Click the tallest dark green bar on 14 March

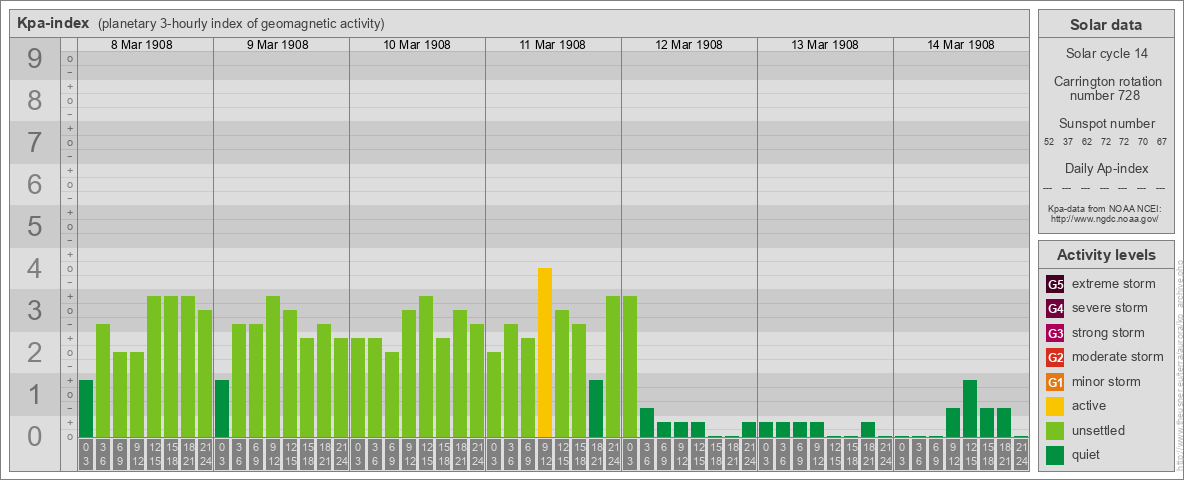coord(970,409)
